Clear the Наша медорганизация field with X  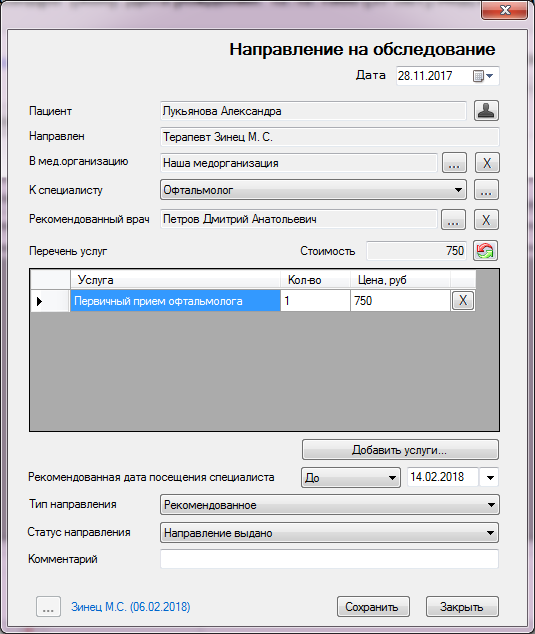487,163
